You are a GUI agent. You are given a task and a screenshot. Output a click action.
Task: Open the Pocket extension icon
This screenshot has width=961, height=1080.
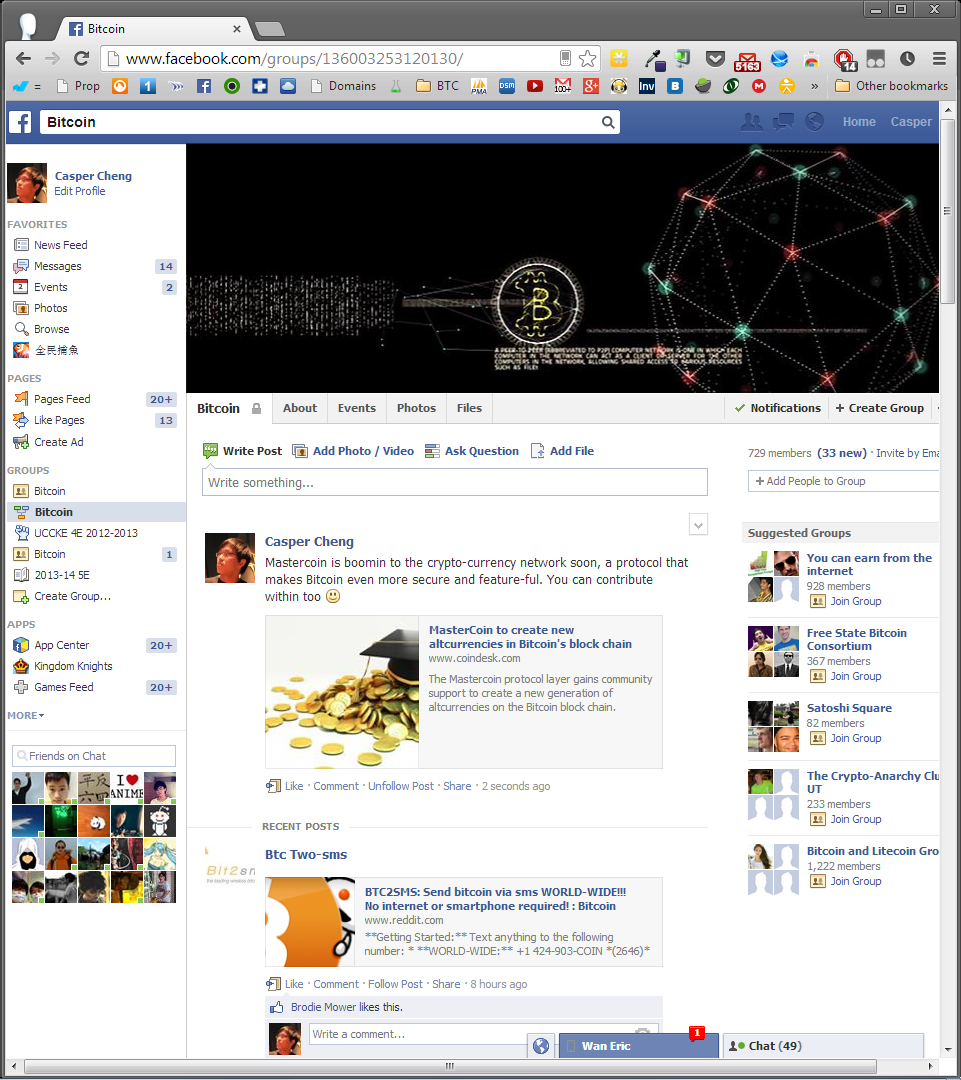click(715, 59)
